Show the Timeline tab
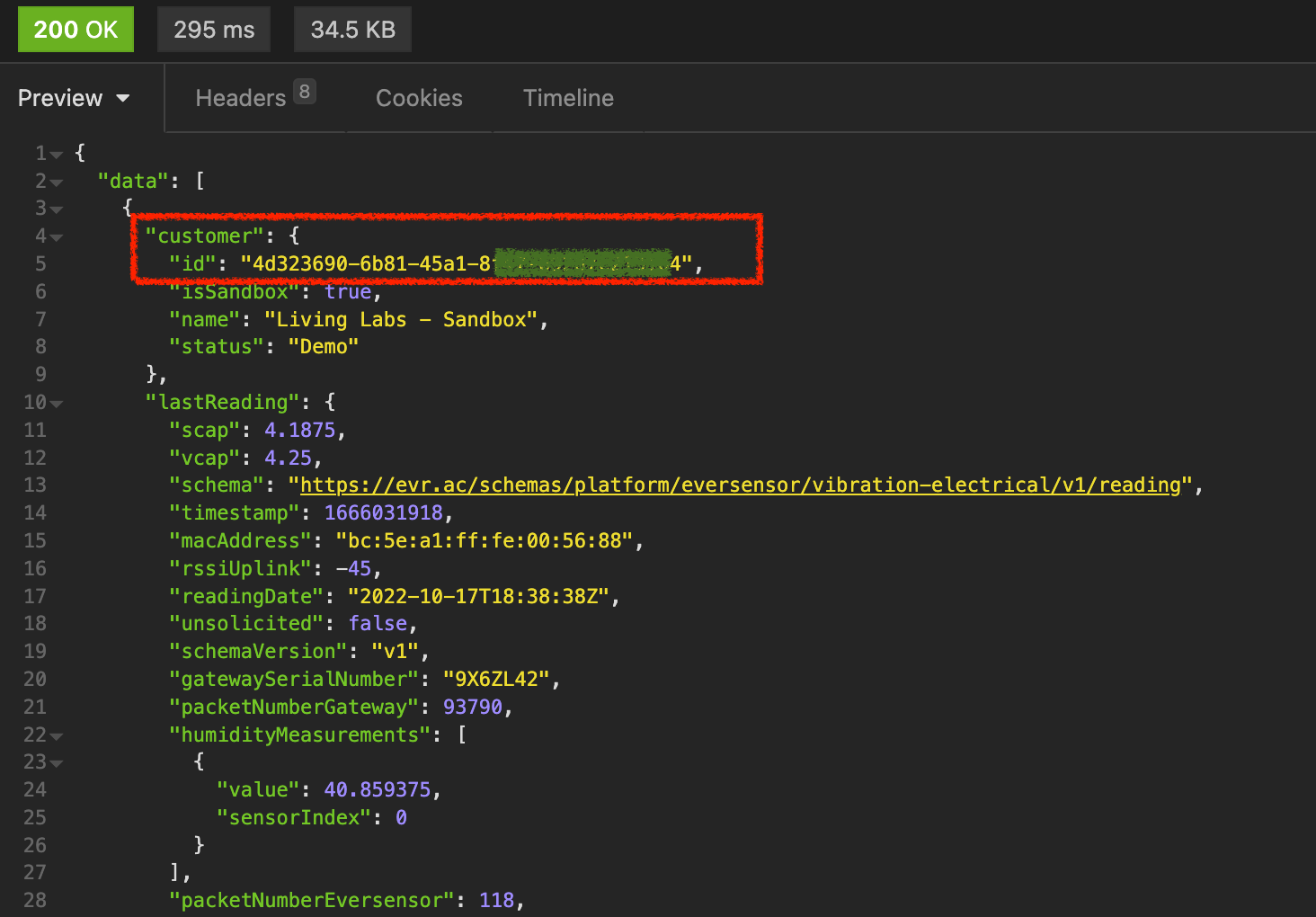Screen dimensions: 1316x917 click(568, 98)
